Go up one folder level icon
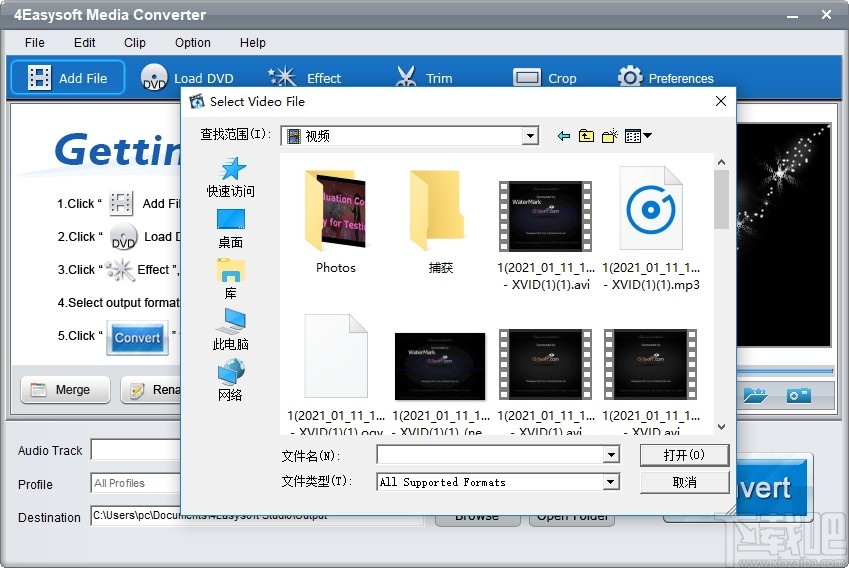849x568 pixels. [586, 136]
